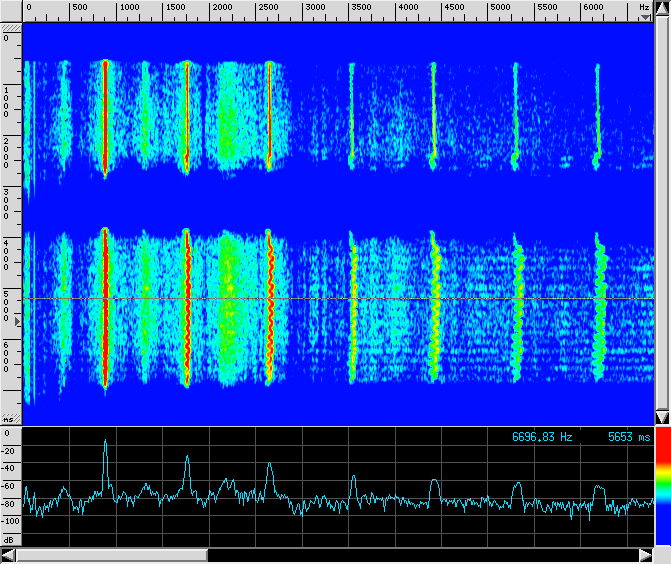Click the ms unit label on time ruler
The width and height of the screenshot is (671, 564).
(10, 419)
